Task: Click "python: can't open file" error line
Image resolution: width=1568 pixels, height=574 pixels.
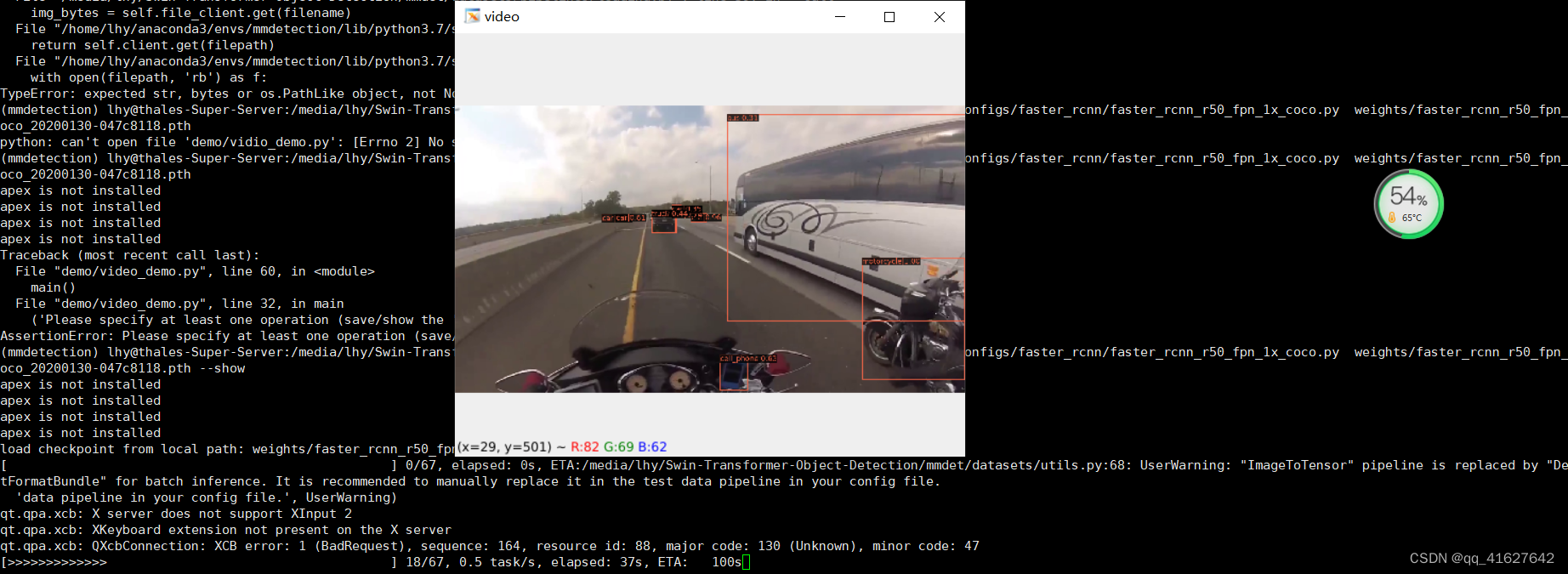Action: [x=227, y=142]
